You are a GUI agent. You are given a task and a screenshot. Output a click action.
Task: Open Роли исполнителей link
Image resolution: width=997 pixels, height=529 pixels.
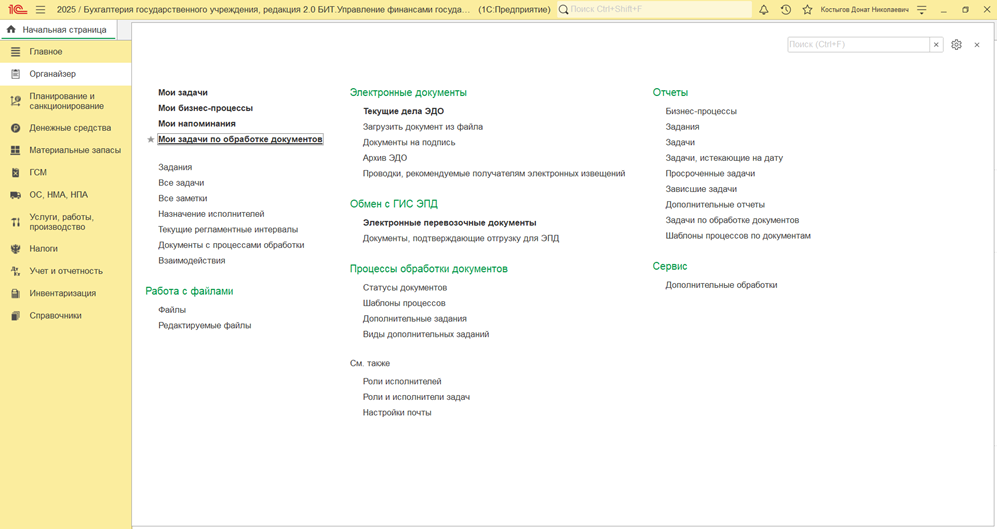point(402,381)
